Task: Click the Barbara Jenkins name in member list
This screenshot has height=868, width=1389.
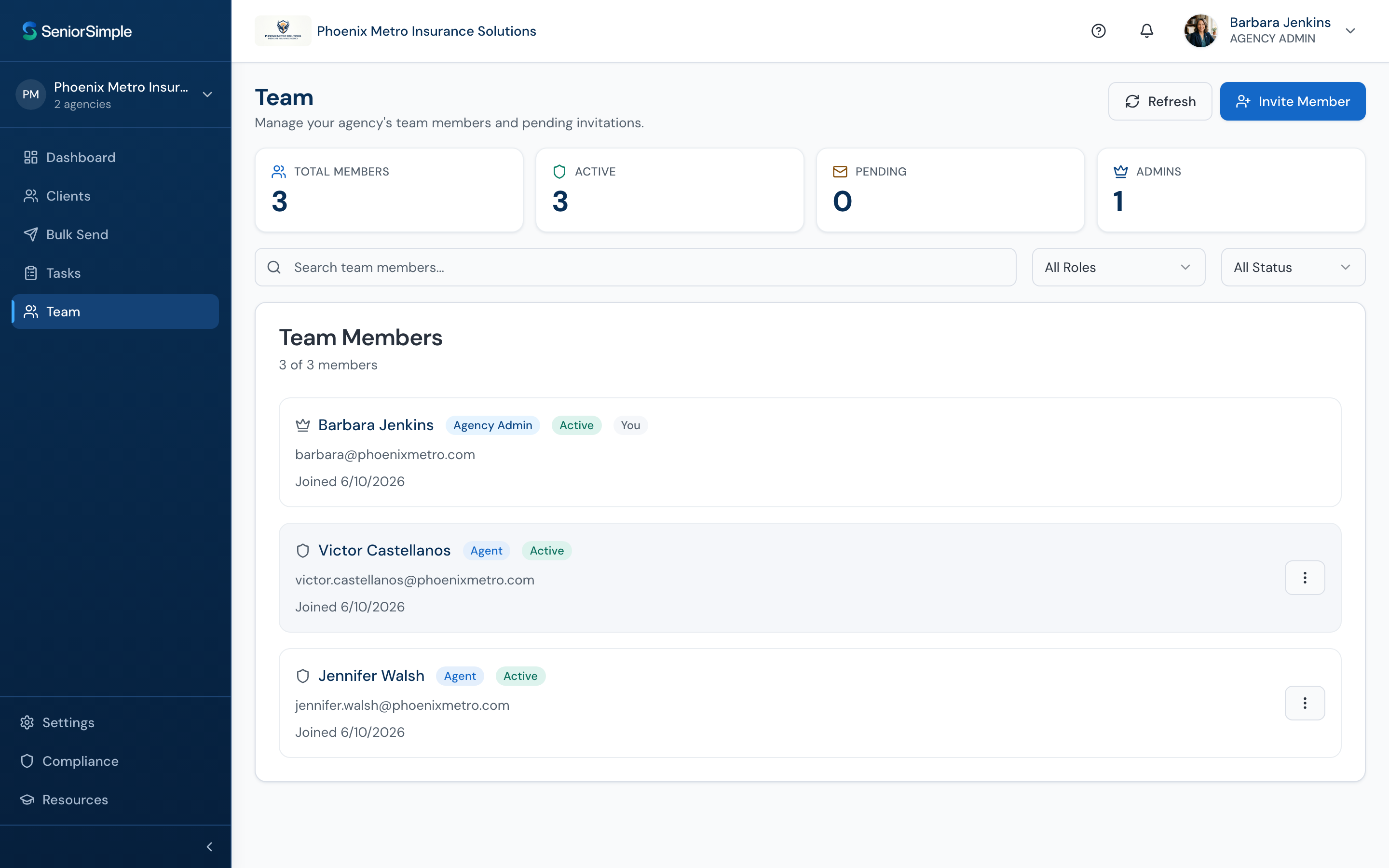Action: 376,425
